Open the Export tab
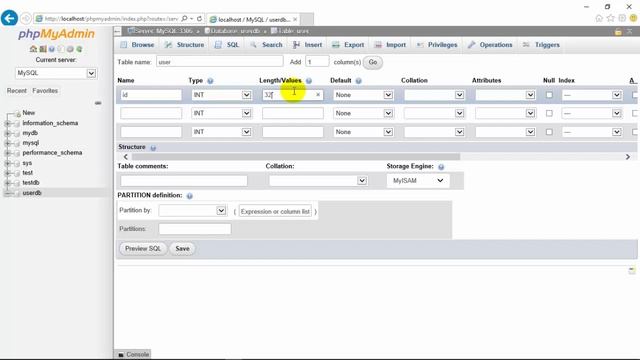 pos(348,45)
